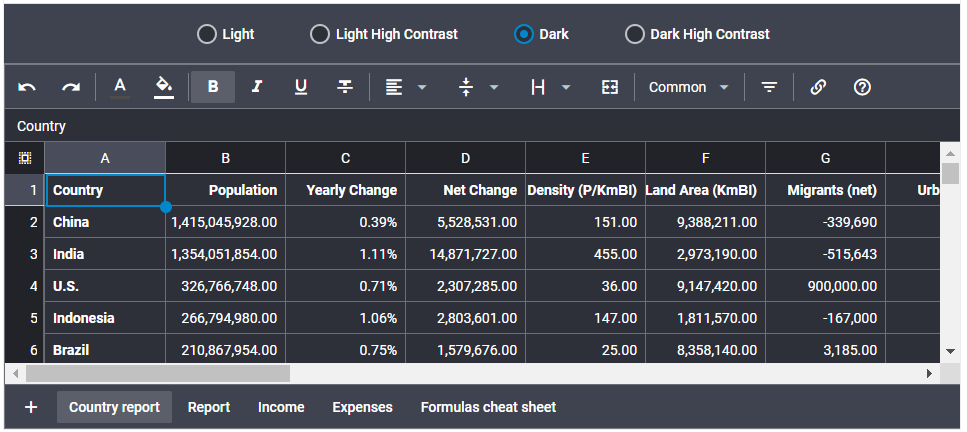Select the Light High Contrast radio button
Viewport: 967px width, 432px height.
[320, 35]
